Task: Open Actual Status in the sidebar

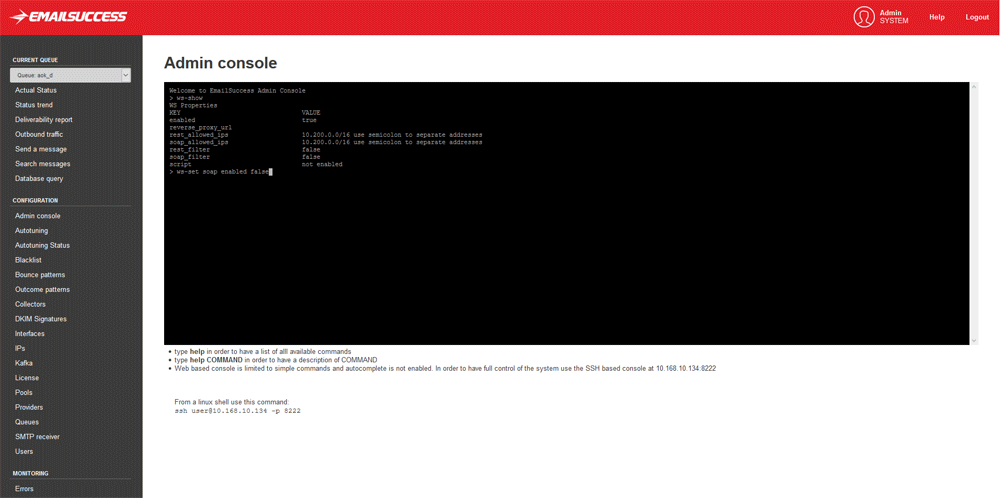Action: click(x=36, y=90)
